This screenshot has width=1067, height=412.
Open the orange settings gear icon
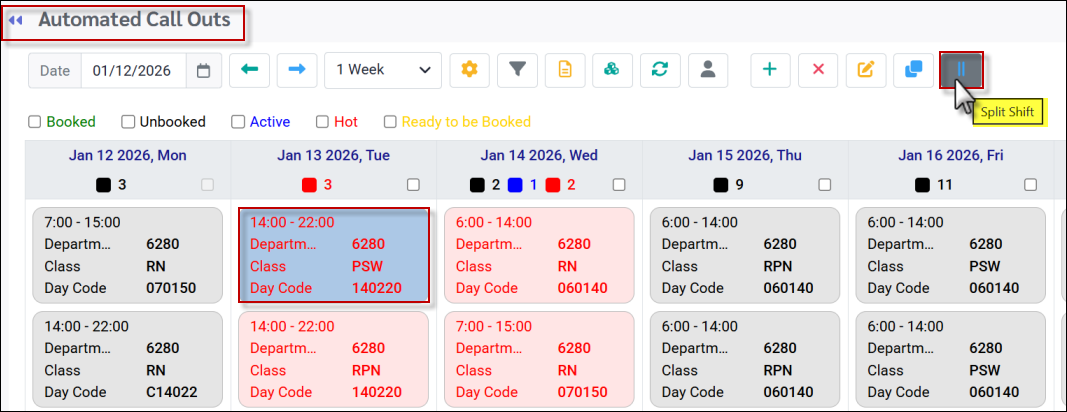[x=469, y=70]
